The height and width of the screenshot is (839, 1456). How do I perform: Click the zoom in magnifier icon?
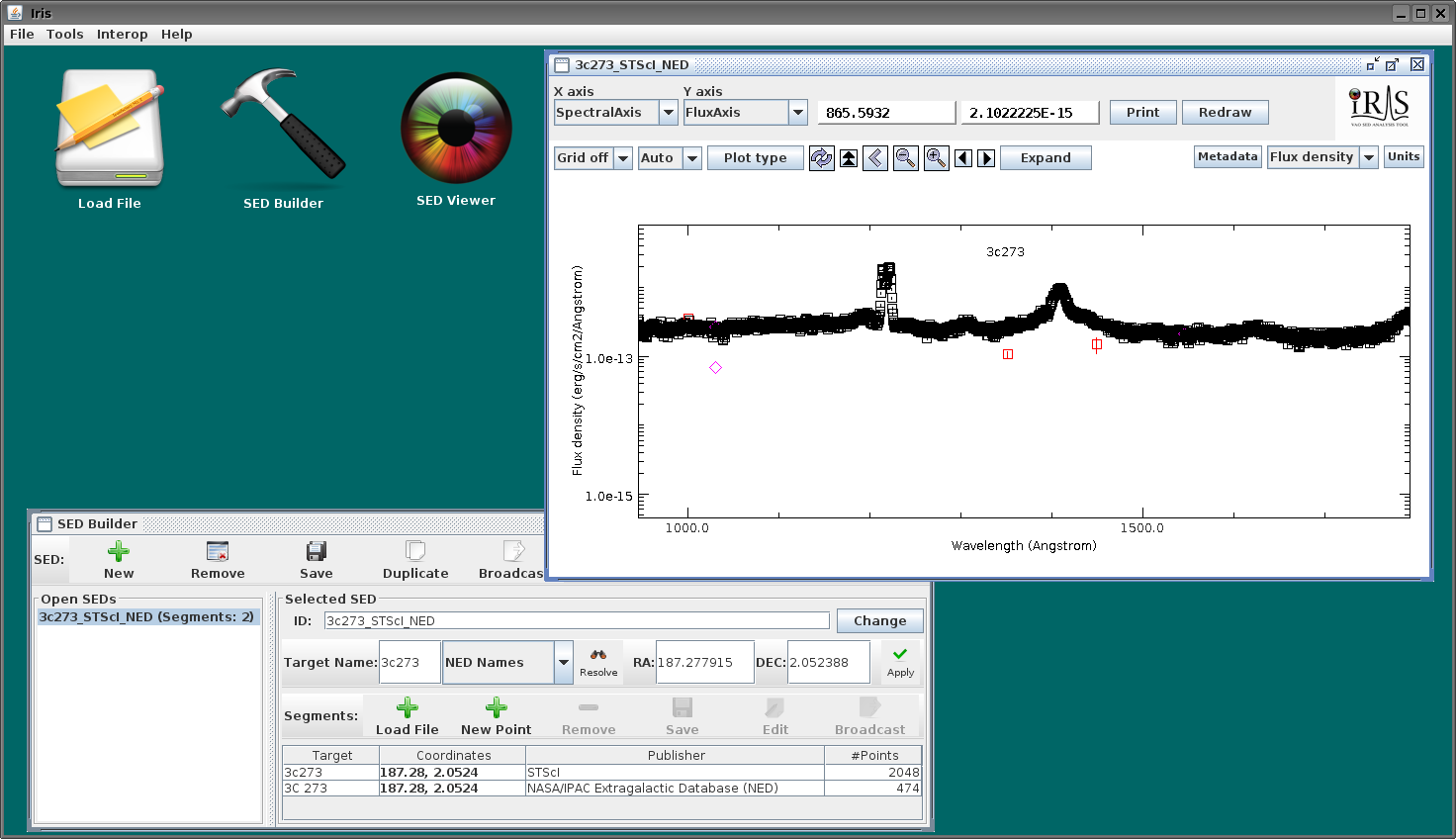936,158
